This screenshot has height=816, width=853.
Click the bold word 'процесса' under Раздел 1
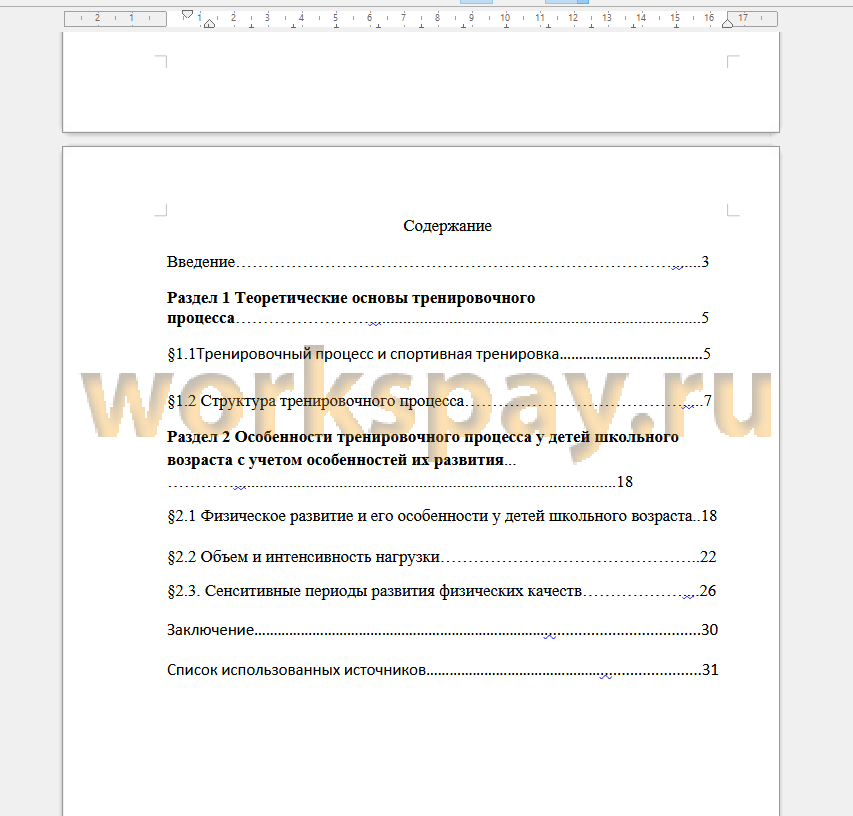(201, 318)
